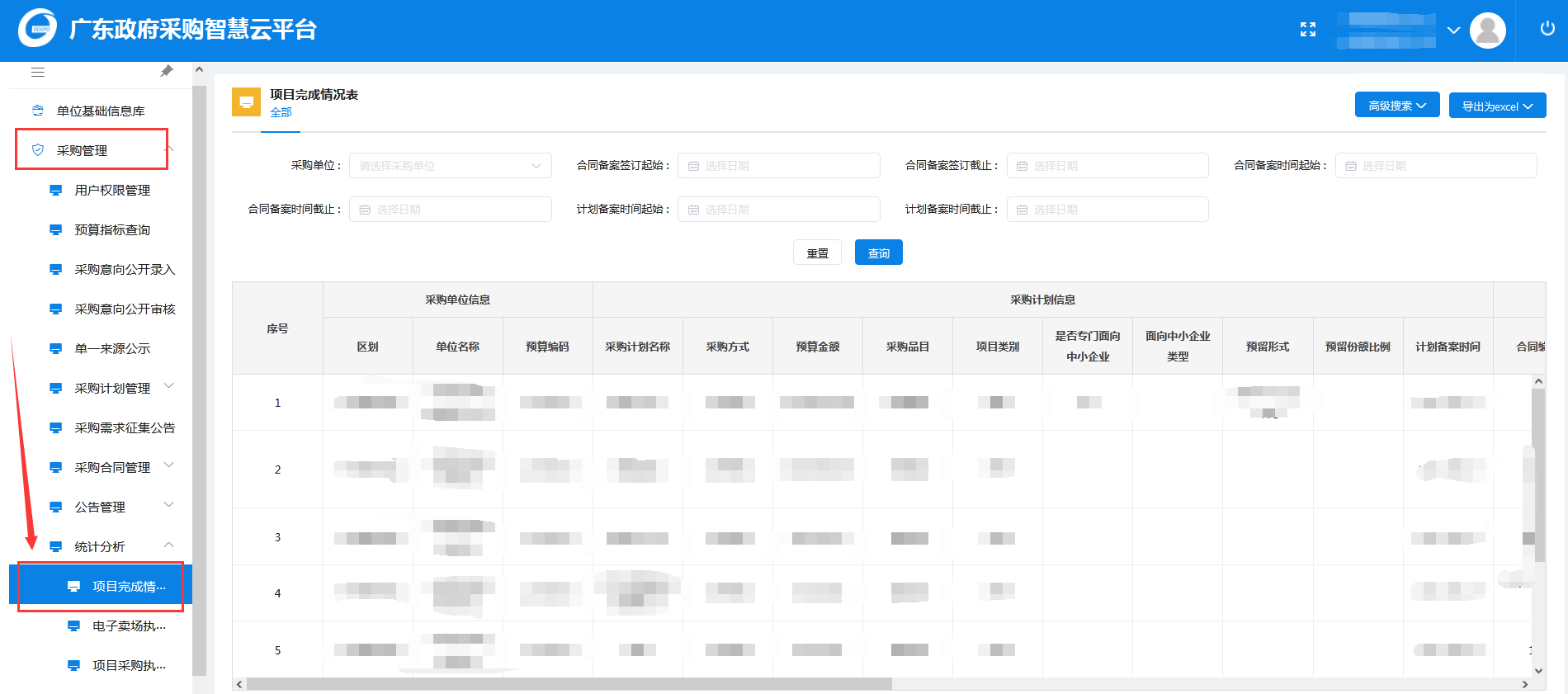
Task: Click the monitor icon beside 公告管理
Action: pyautogui.click(x=56, y=508)
